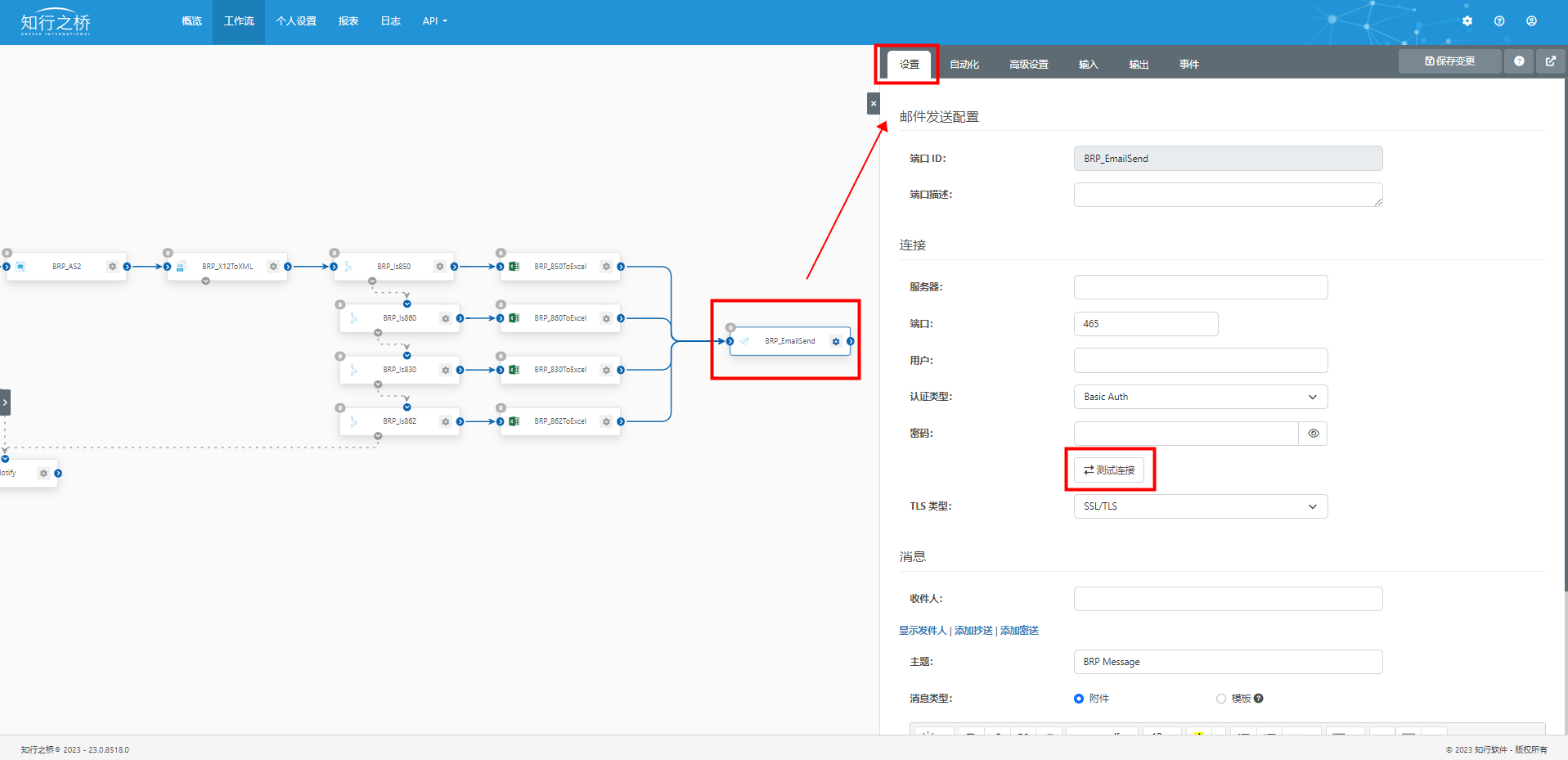Click the 添加抄送 link
This screenshot has height=760, width=1568.
coord(973,631)
